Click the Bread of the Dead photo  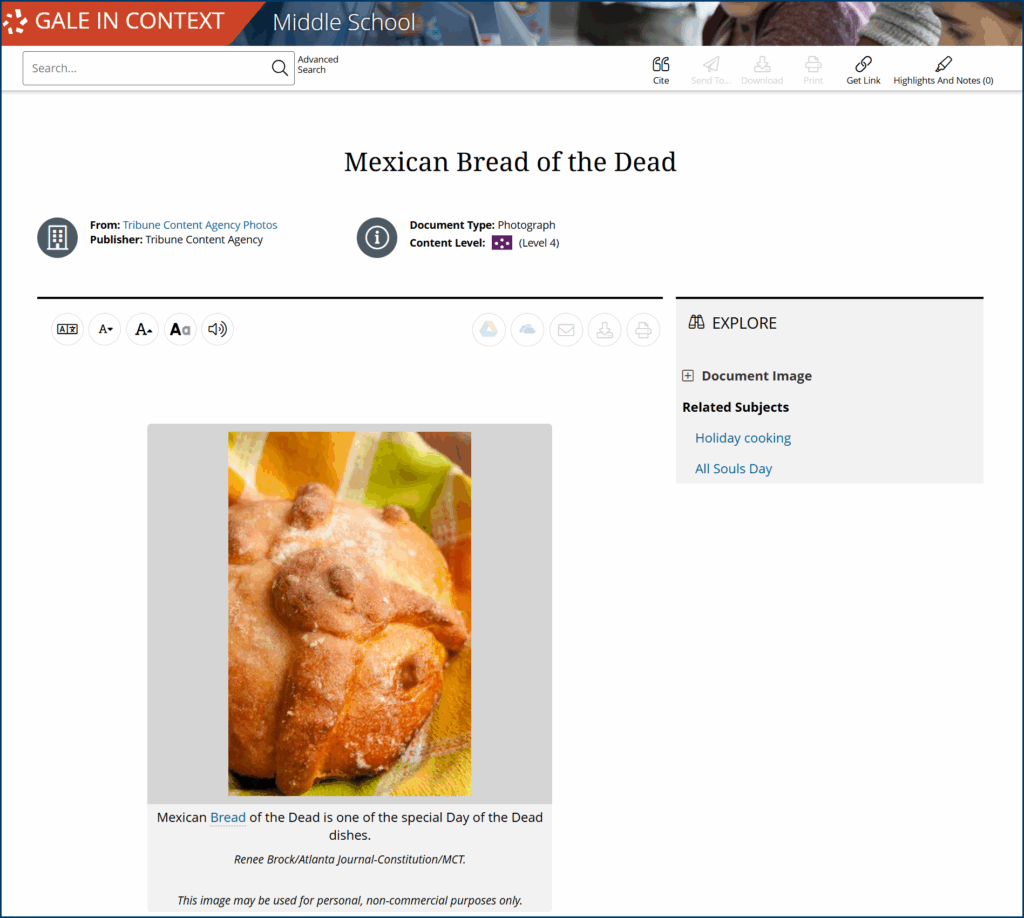click(x=349, y=613)
